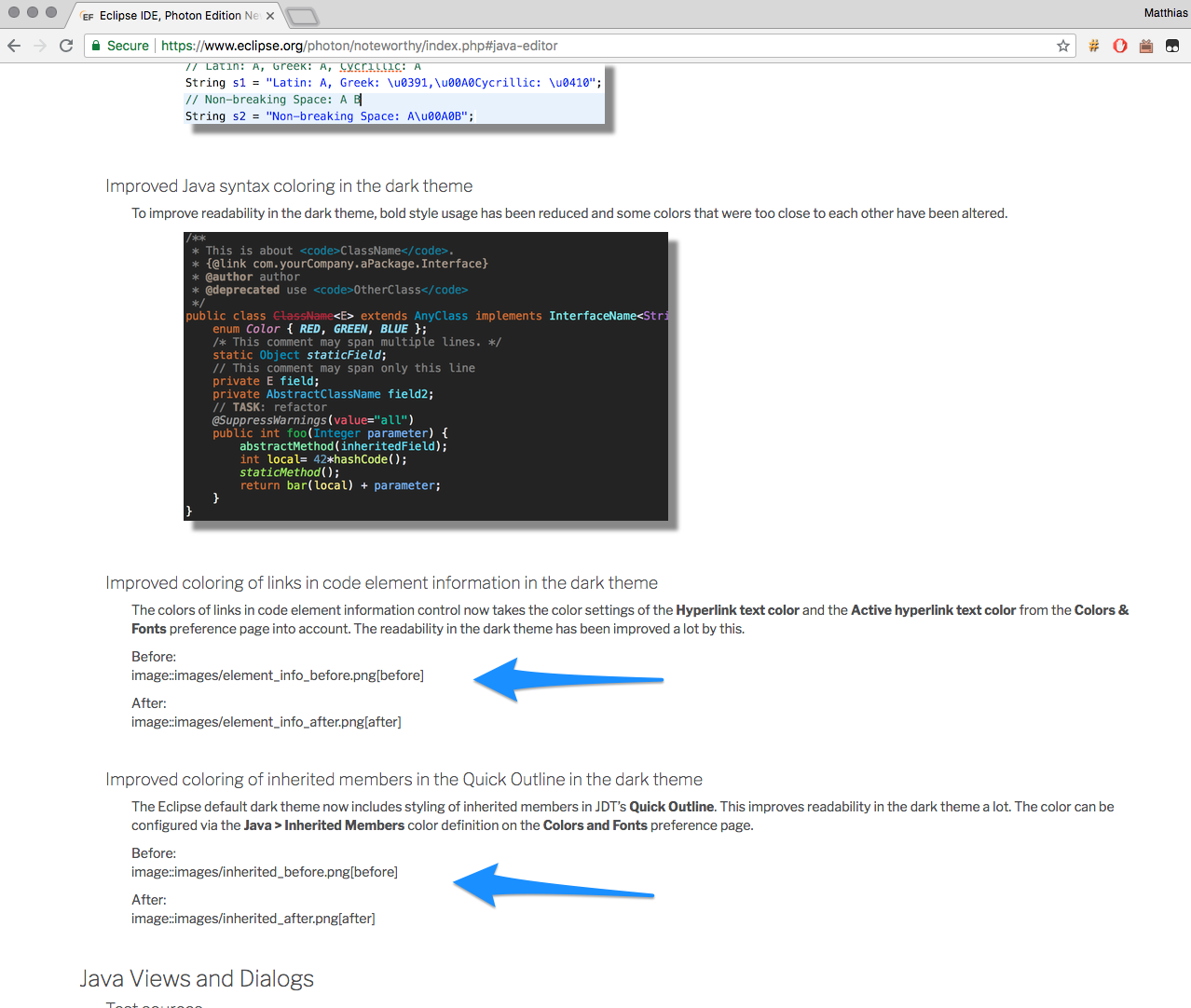Screen dimensions: 1191x1008
Task: Click heading 'Improved coloring of inherited members in the Quick Outline'
Action: 404,780
